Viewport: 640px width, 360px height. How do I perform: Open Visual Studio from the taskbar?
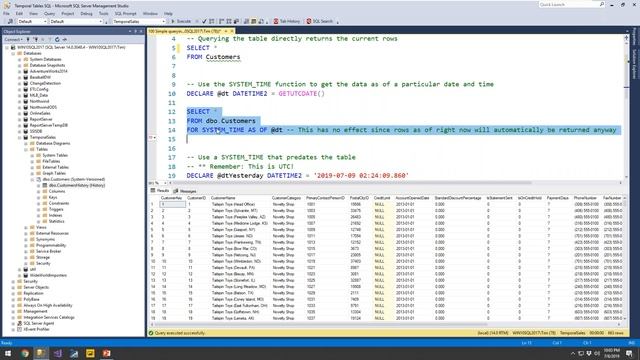[x=58, y=353]
